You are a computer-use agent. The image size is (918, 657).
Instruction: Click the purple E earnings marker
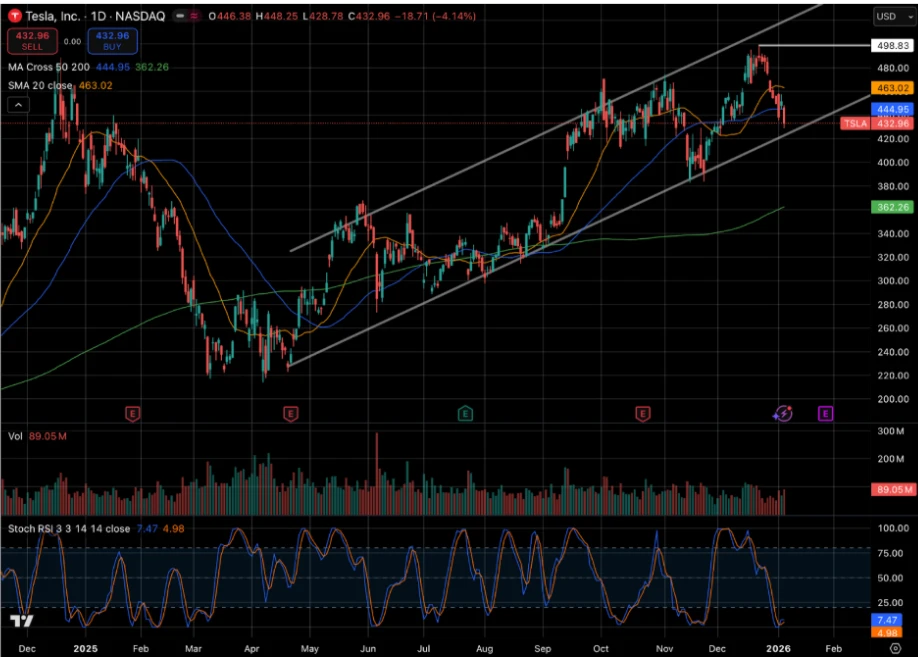[824, 413]
